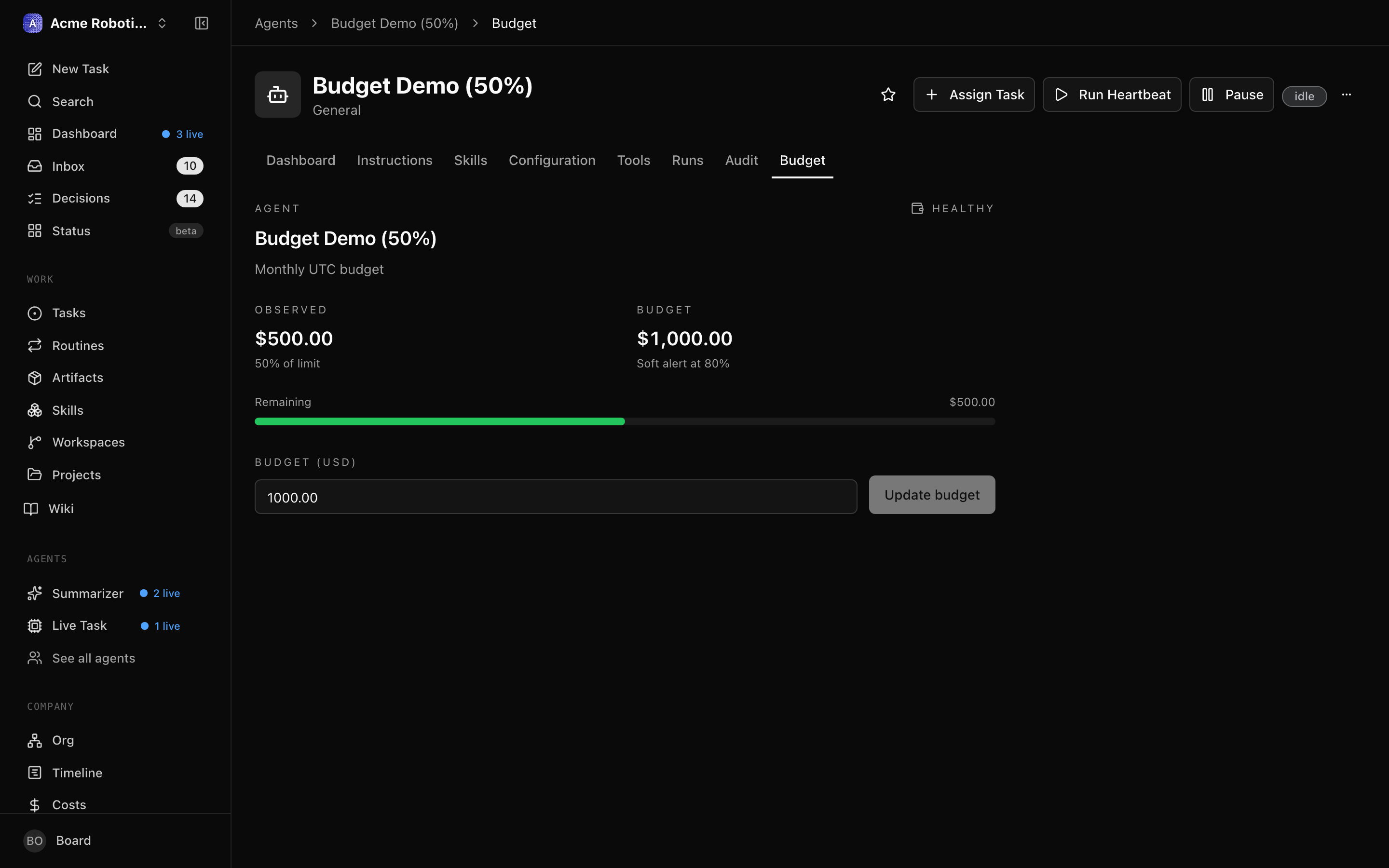Click the Monthly UTC budget text

[x=319, y=269]
